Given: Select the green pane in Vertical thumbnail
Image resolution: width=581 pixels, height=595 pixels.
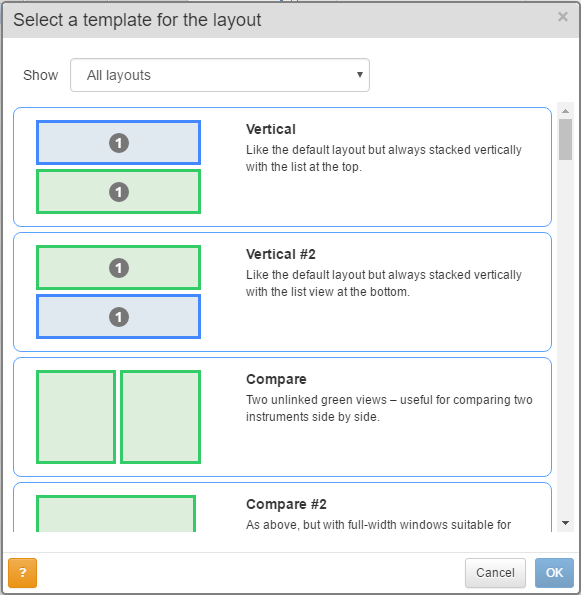Looking at the screenshot, I should (x=118, y=192).
